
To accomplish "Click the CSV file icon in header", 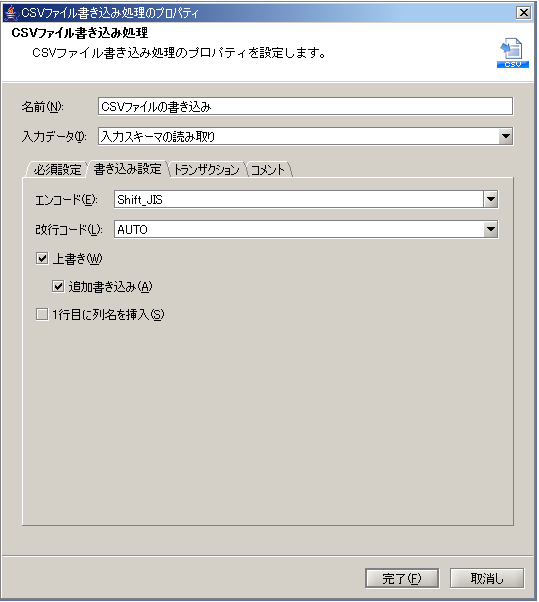I will [x=513, y=53].
